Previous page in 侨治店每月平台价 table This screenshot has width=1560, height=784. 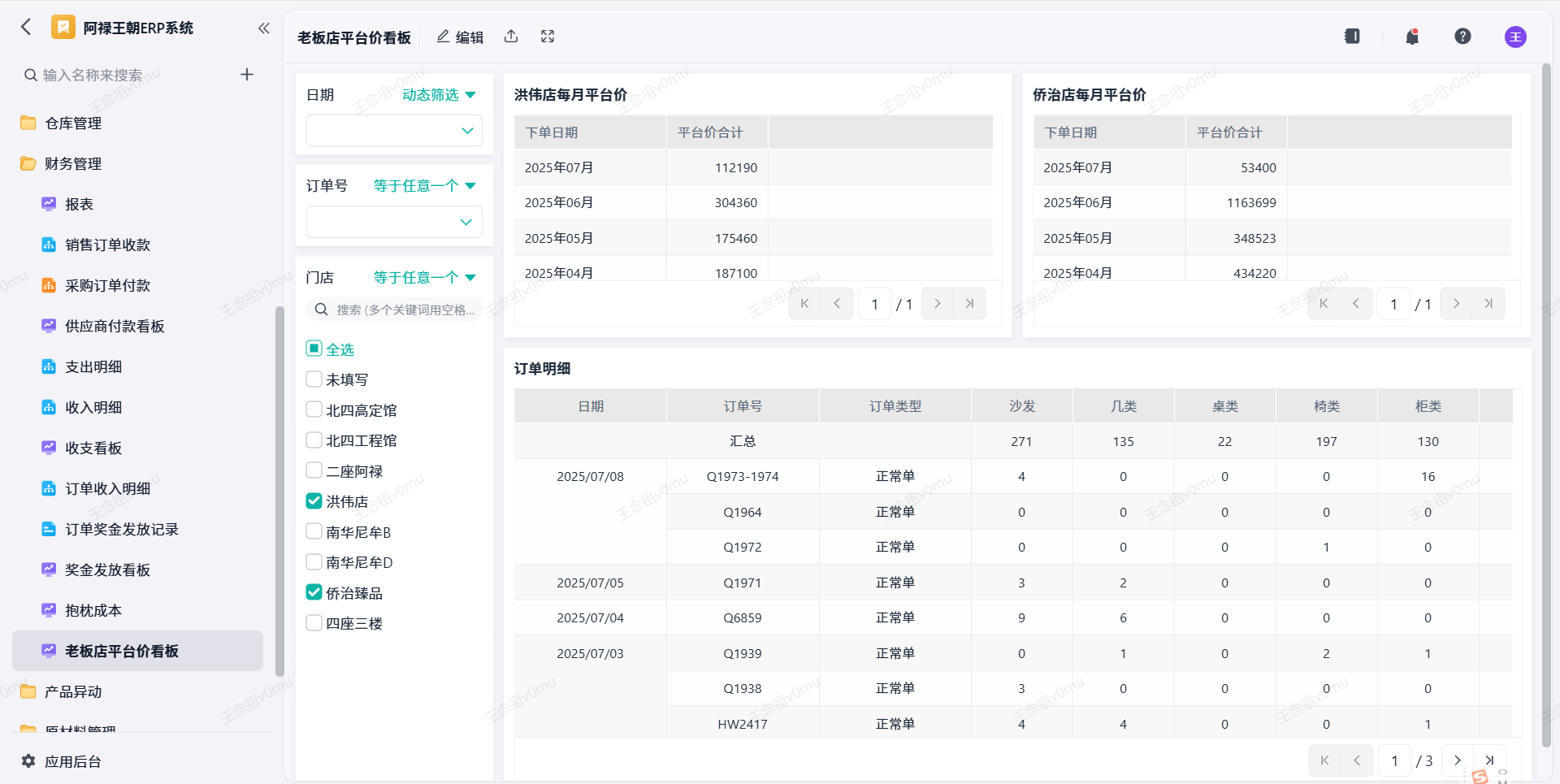point(1356,304)
